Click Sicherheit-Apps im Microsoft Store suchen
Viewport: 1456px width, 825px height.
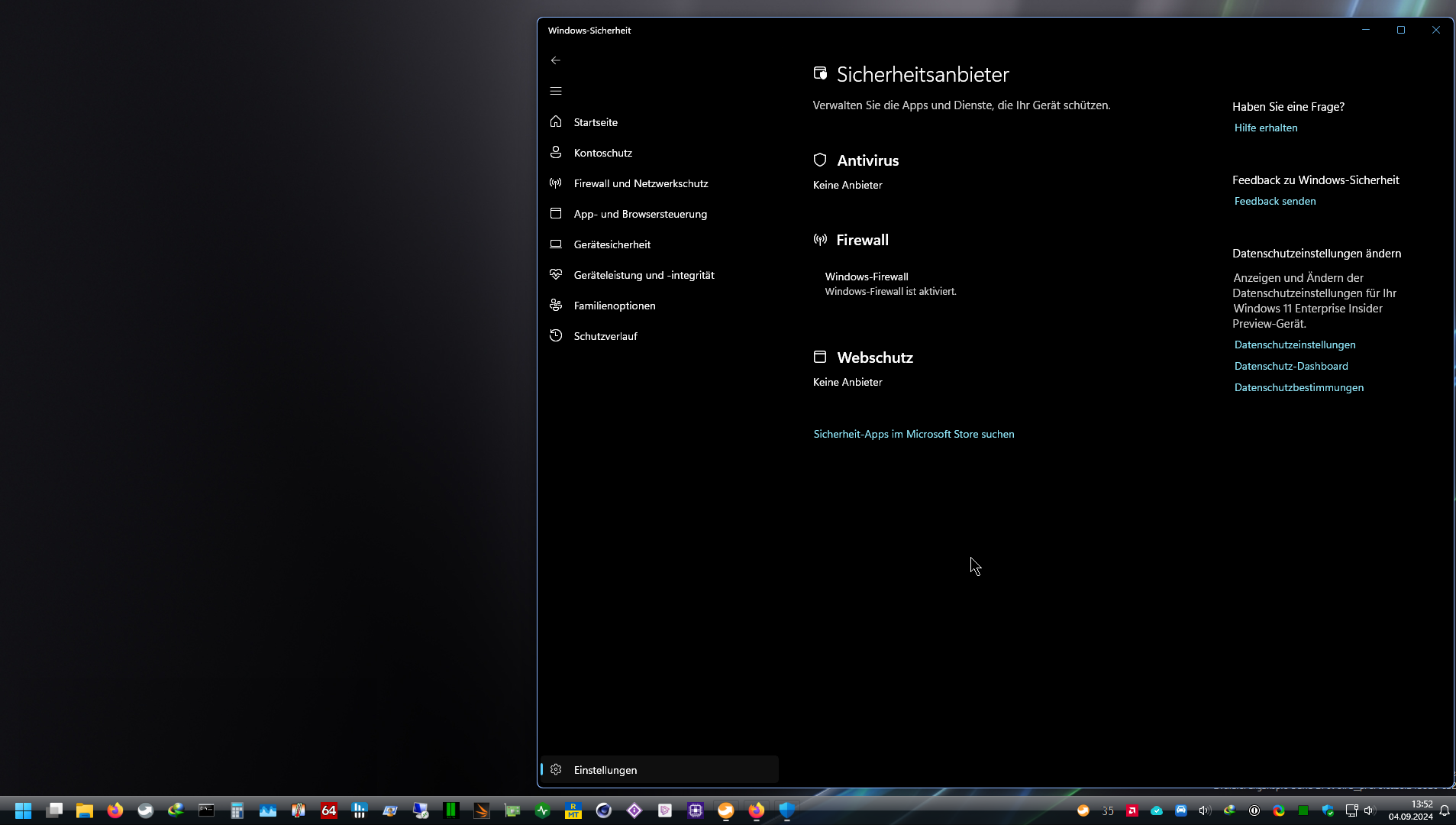click(x=914, y=434)
